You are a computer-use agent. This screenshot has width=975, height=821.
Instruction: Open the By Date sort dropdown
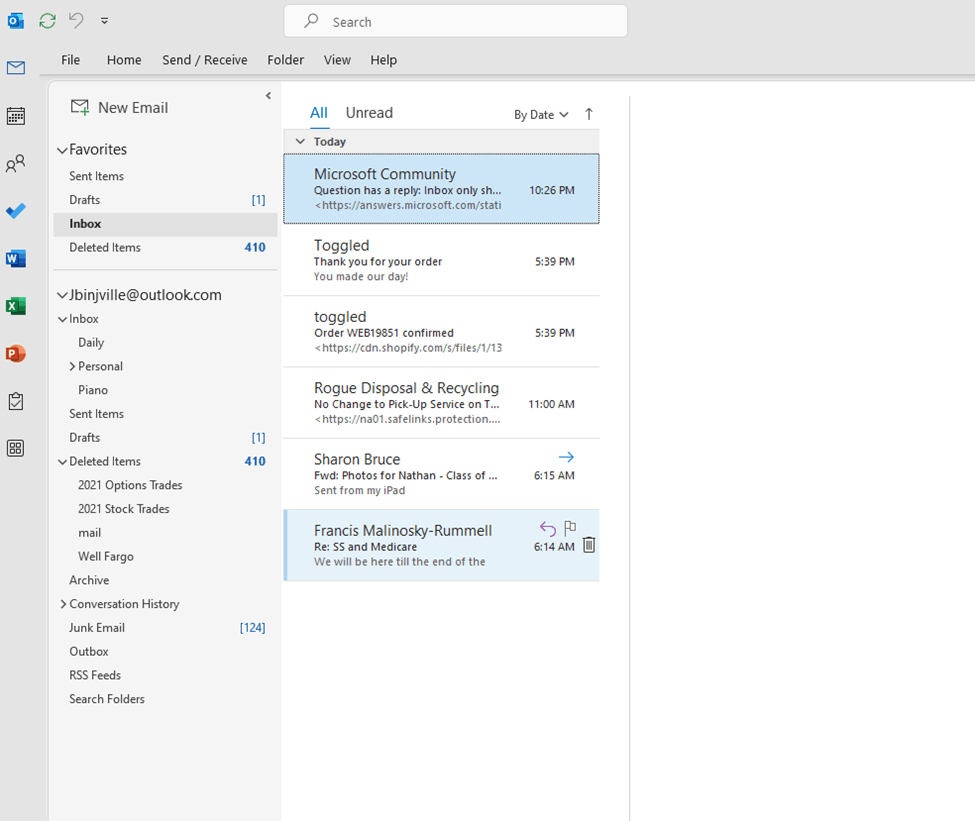pos(540,114)
